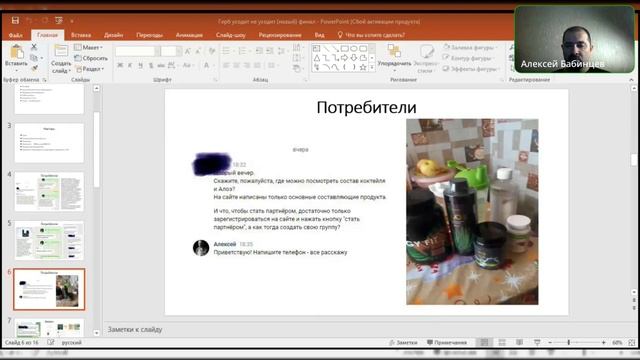640x360 pixels.
Task: Open the Раздел section dropdown
Action: [x=89, y=69]
